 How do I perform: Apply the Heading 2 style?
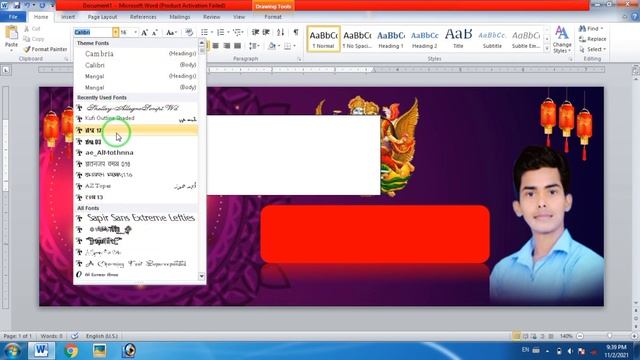[x=424, y=39]
